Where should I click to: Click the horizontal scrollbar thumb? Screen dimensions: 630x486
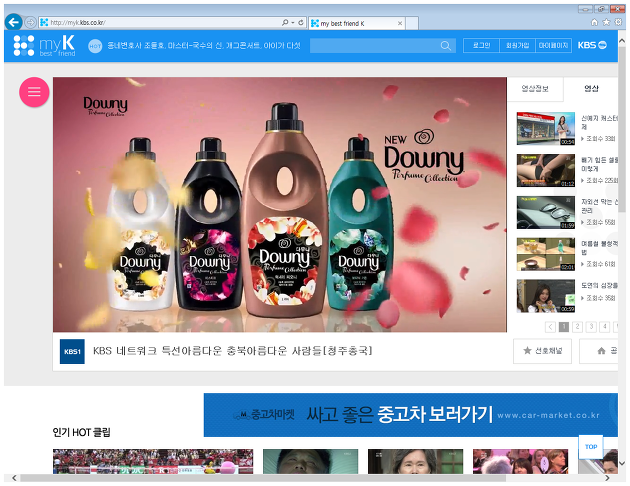pyautogui.click(x=263, y=478)
